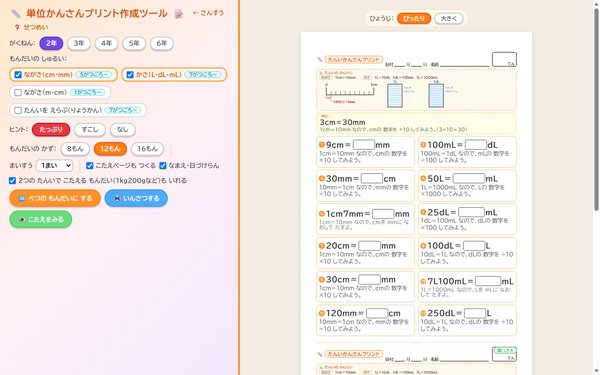Click eye icon in the こたえをみる button
The width and height of the screenshot is (600, 375).
point(22,220)
